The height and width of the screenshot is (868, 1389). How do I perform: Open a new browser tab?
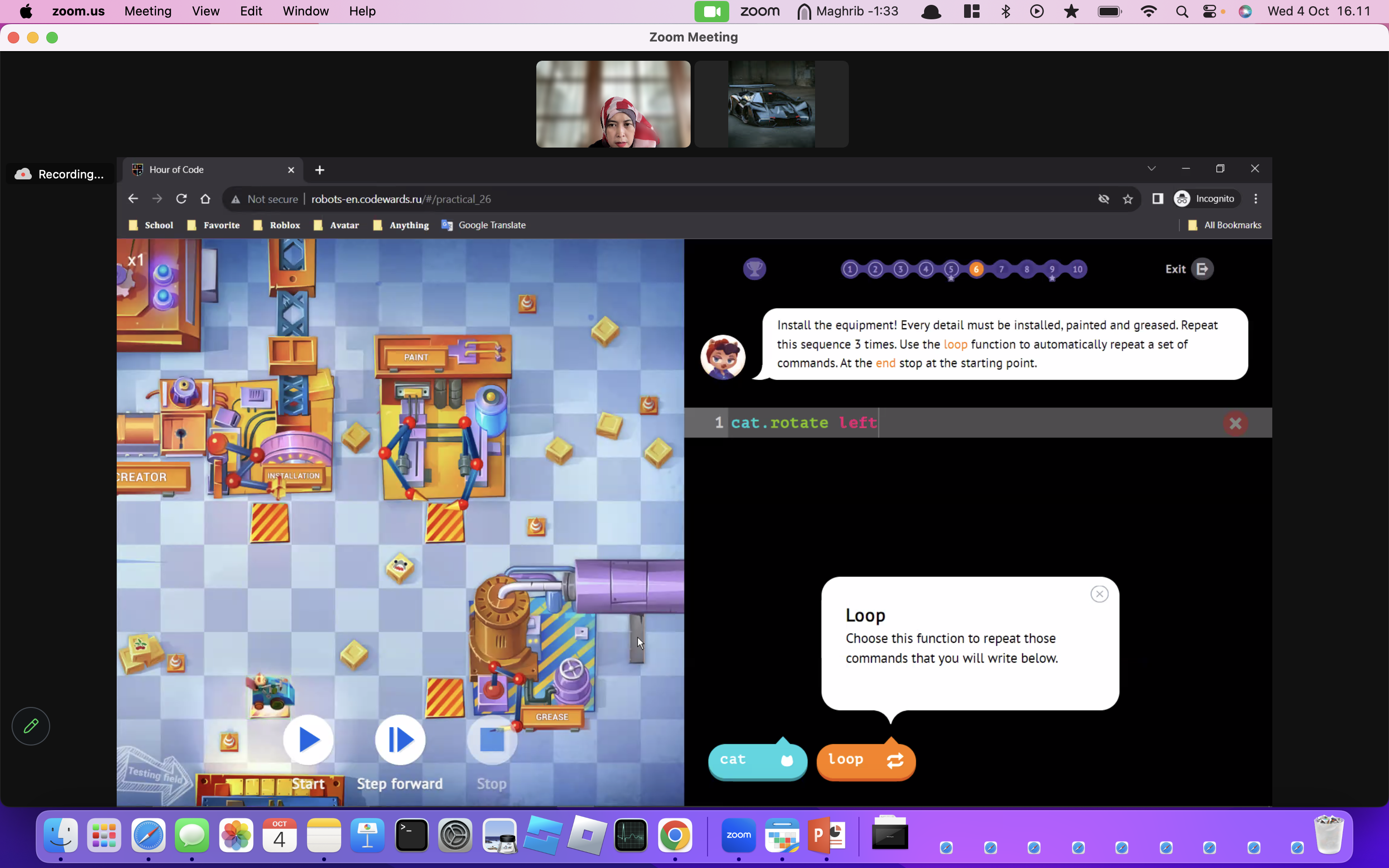(x=320, y=170)
